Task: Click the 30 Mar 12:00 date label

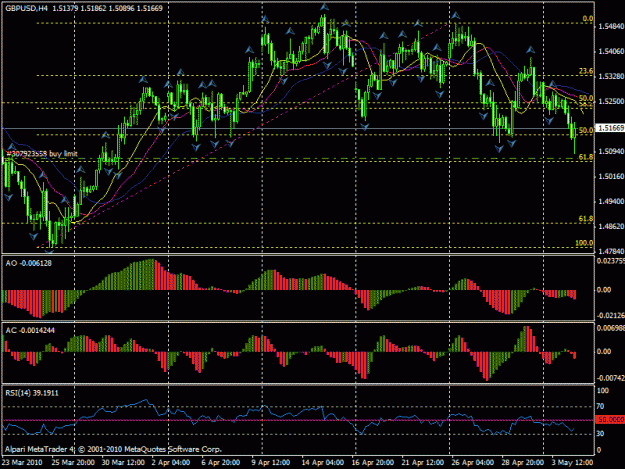Action: pos(123,462)
